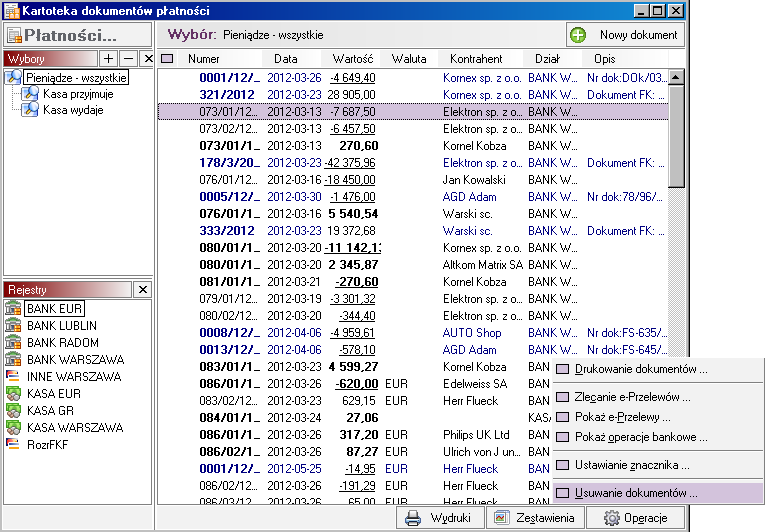Image resolution: width=766 pixels, height=532 pixels.
Task: Click the gear icon on Operacje
Action: 611,518
